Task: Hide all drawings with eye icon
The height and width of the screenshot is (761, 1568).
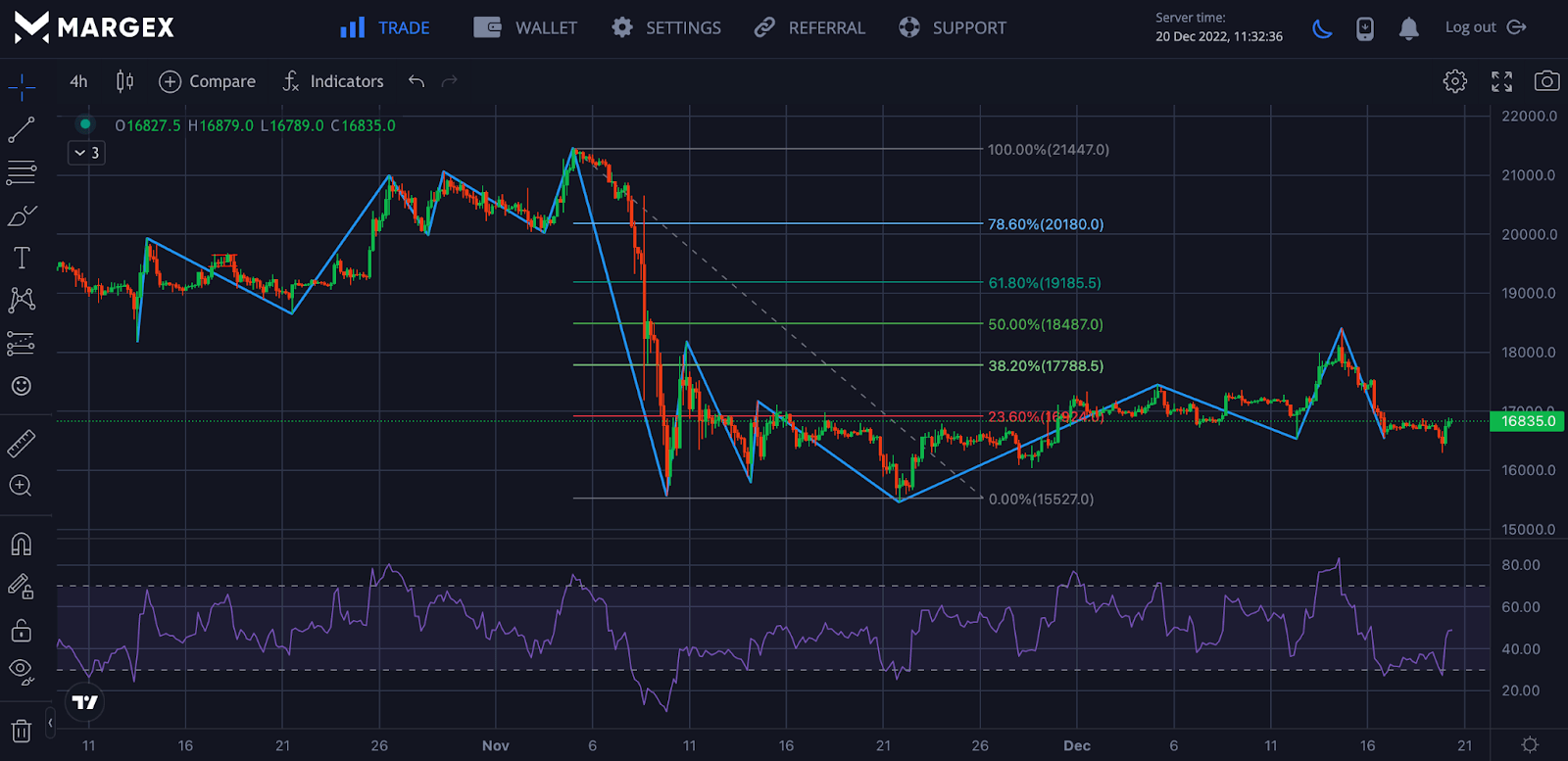Action: pyautogui.click(x=22, y=671)
